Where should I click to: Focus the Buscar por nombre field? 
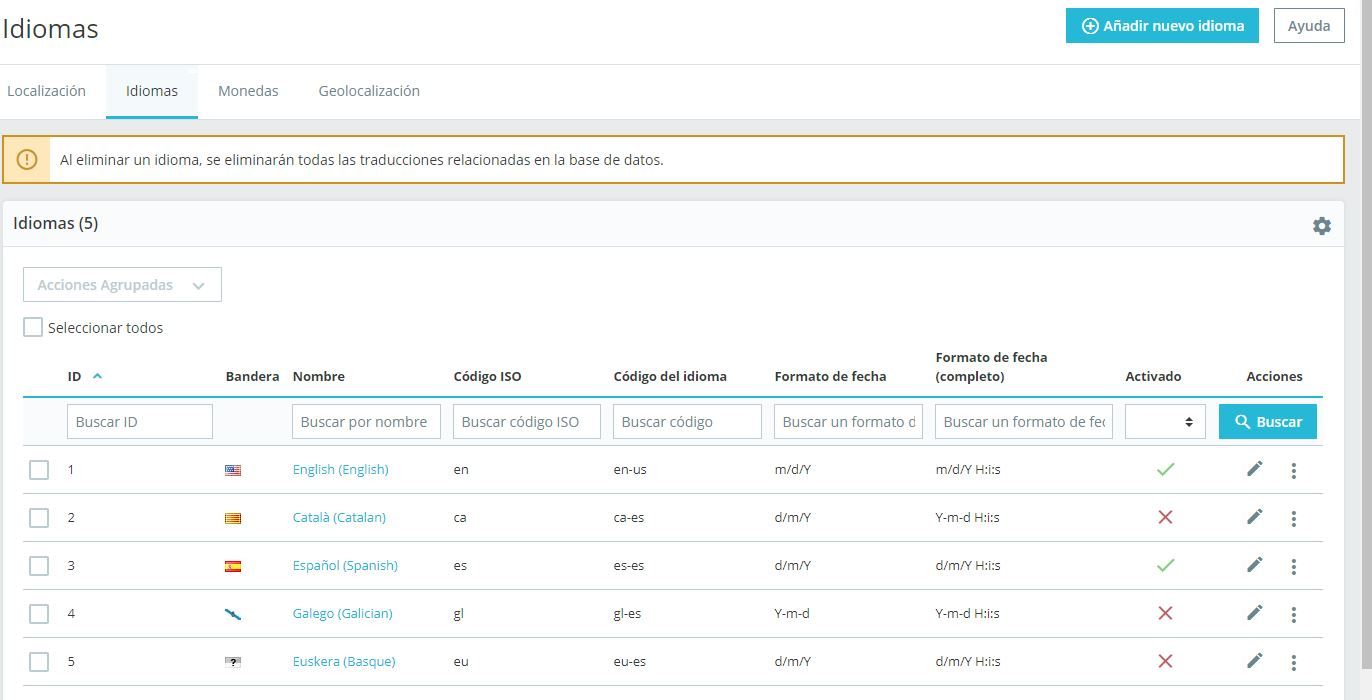click(x=366, y=421)
